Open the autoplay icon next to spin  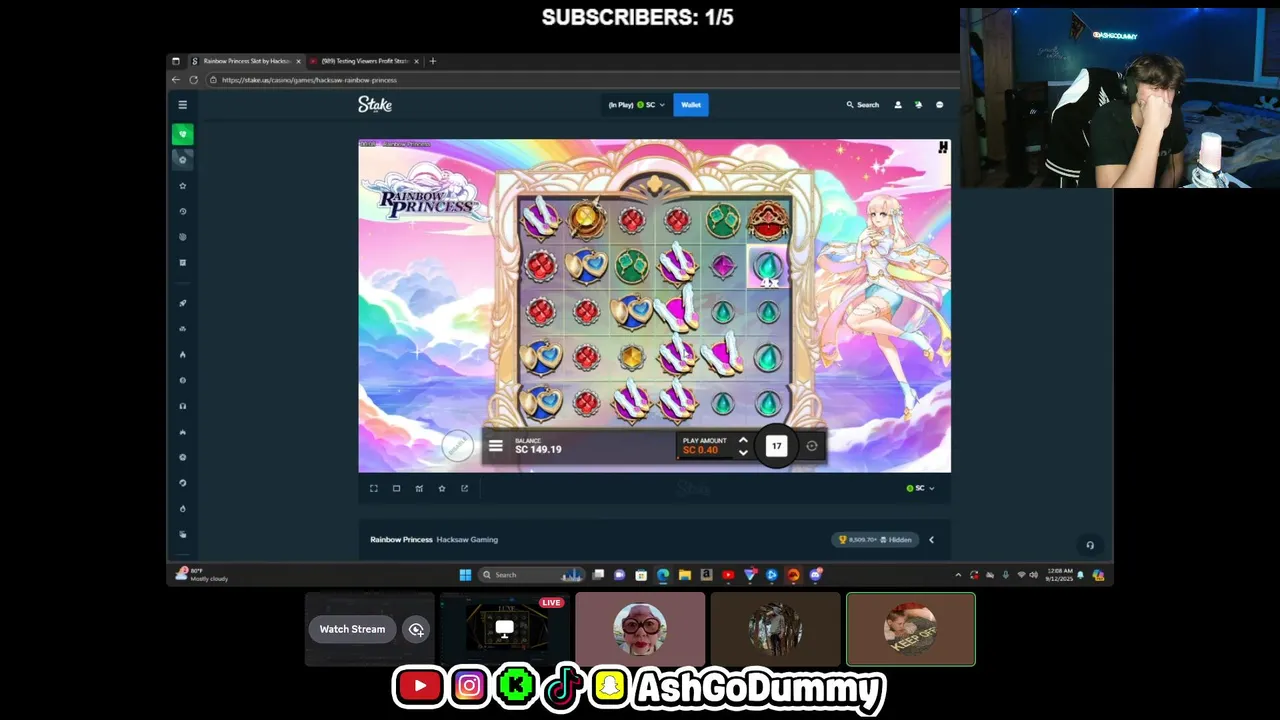click(812, 446)
